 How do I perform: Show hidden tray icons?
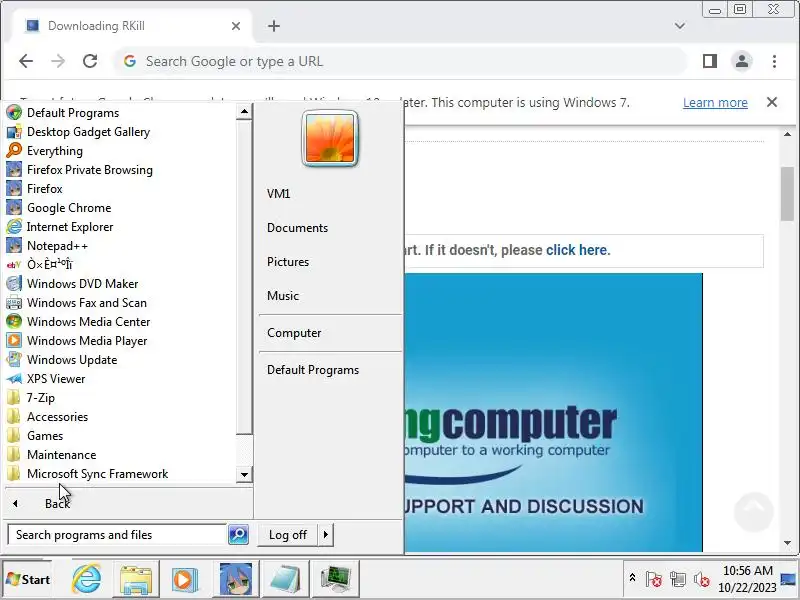coord(632,578)
